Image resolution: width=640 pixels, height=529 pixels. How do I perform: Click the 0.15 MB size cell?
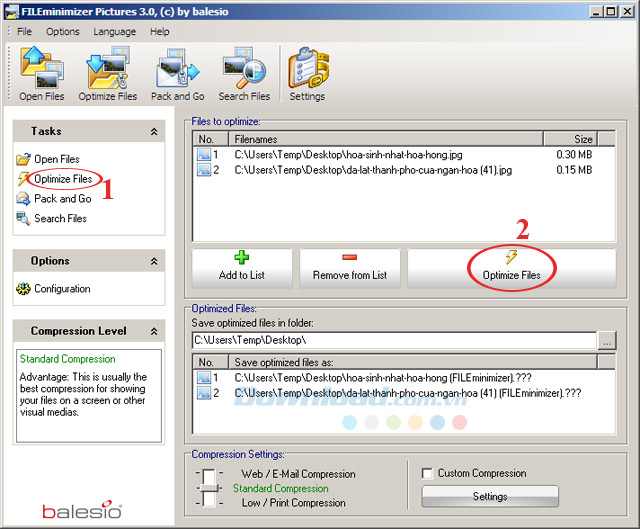(574, 170)
